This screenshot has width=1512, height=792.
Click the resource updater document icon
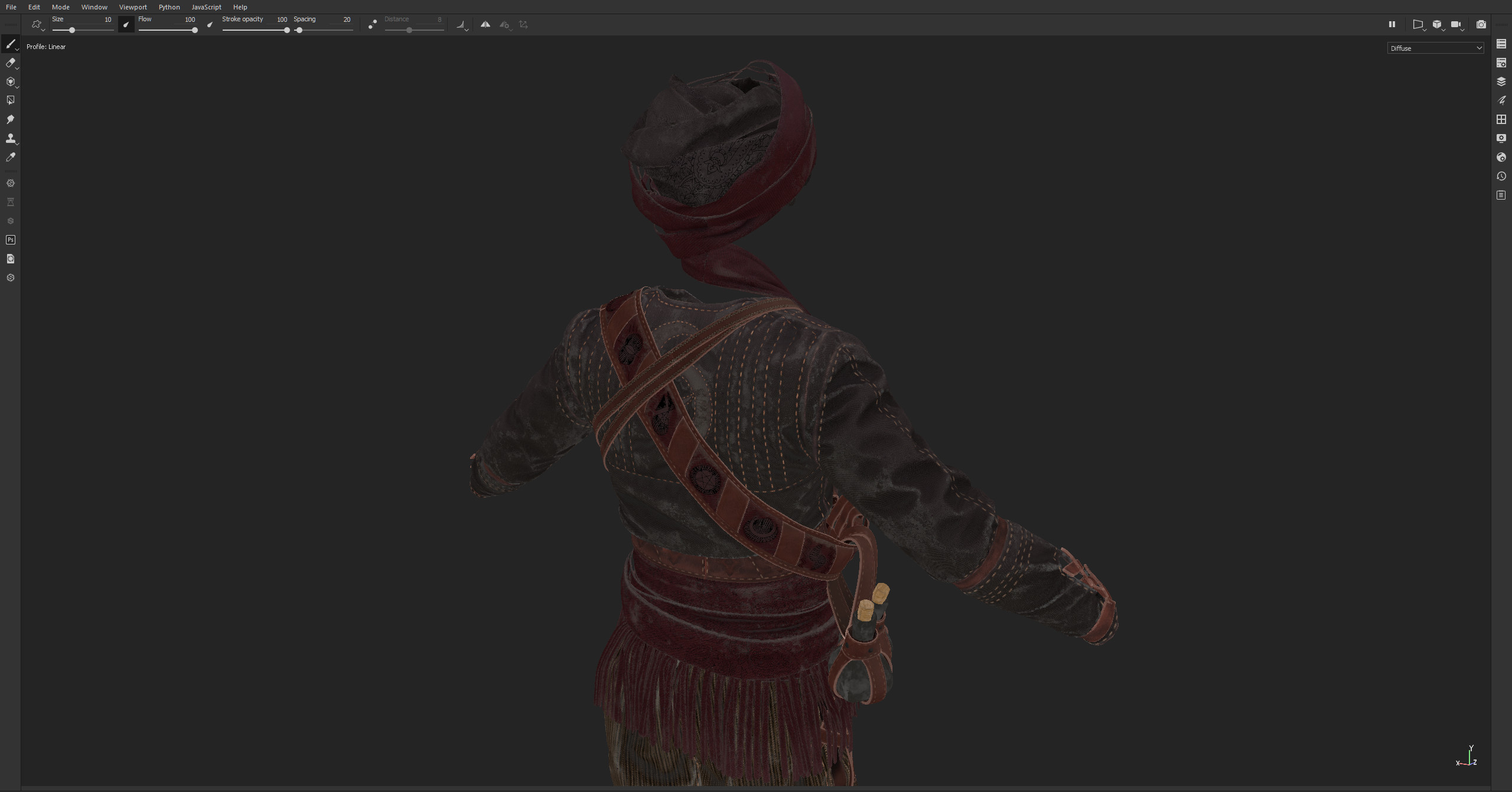pyautogui.click(x=10, y=259)
